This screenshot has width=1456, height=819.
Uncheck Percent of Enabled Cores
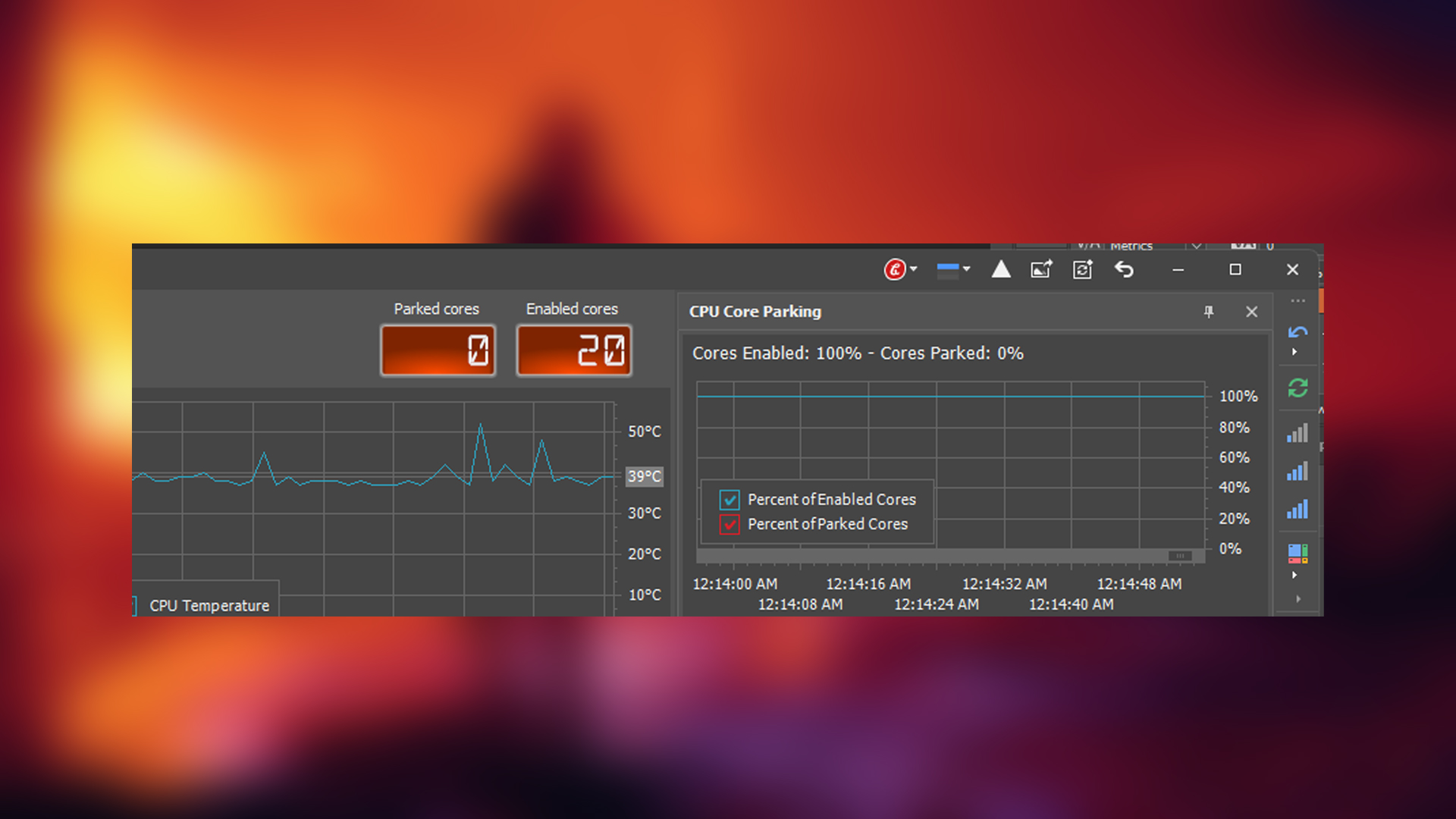730,500
